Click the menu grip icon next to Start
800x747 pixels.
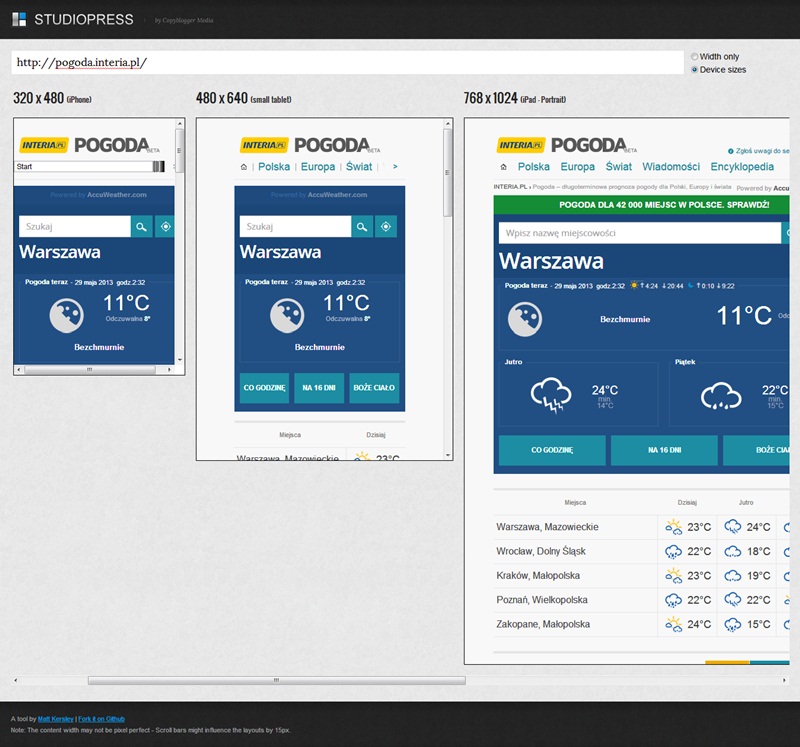pos(159,166)
